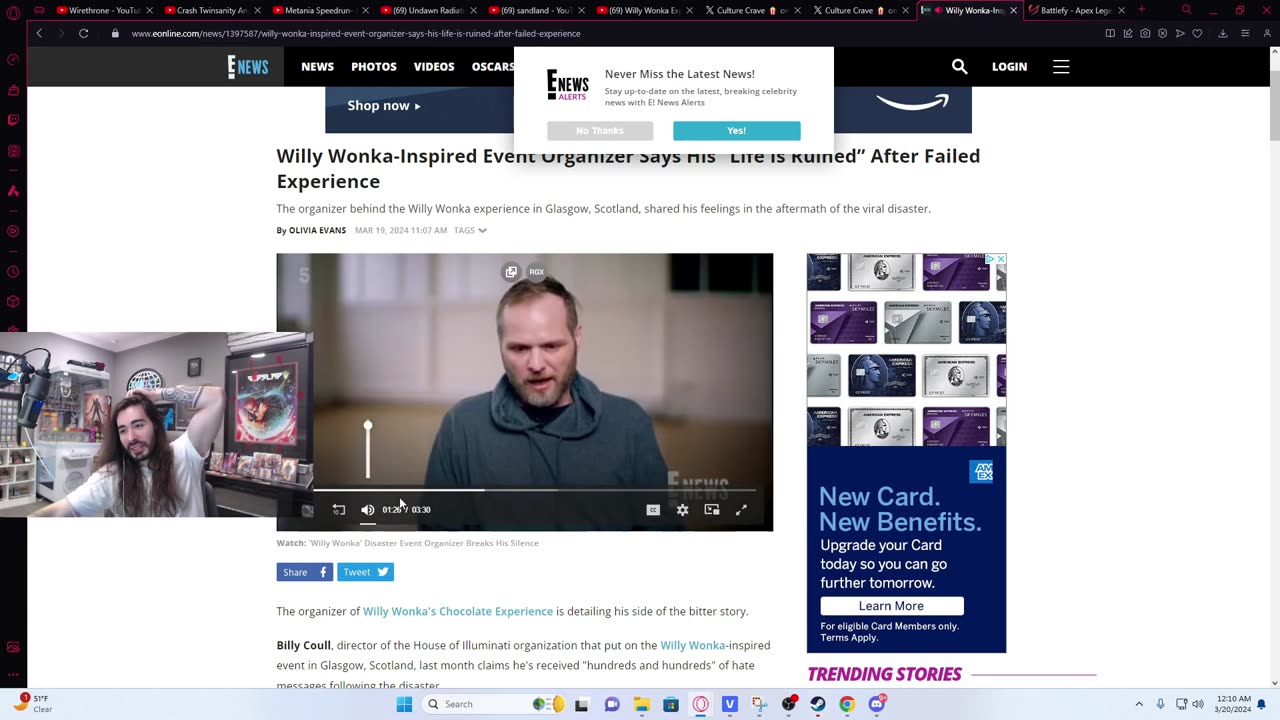Click the Shop now banner button

pyautogui.click(x=384, y=105)
